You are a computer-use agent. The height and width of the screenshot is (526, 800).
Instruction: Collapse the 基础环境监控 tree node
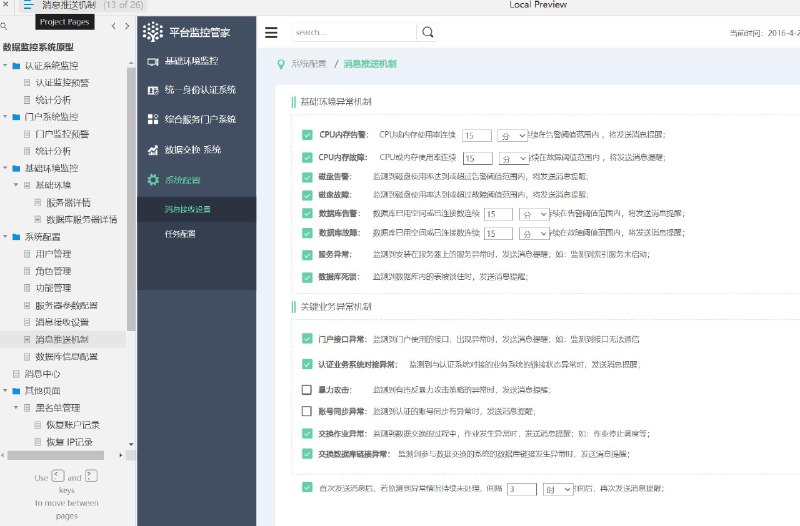point(5,168)
